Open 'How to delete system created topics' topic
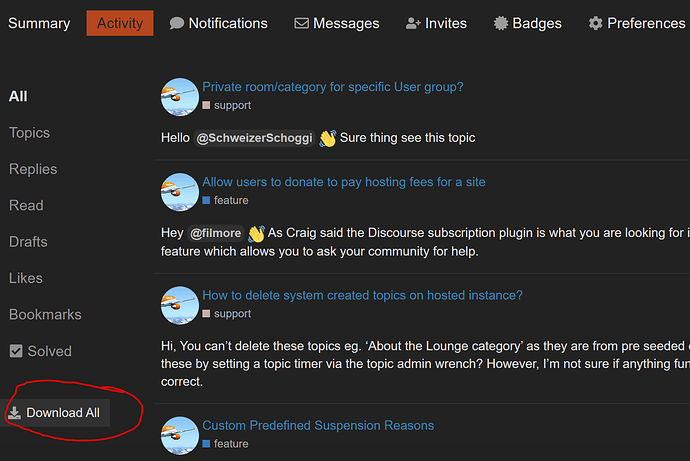The width and height of the screenshot is (690, 461). 362,295
